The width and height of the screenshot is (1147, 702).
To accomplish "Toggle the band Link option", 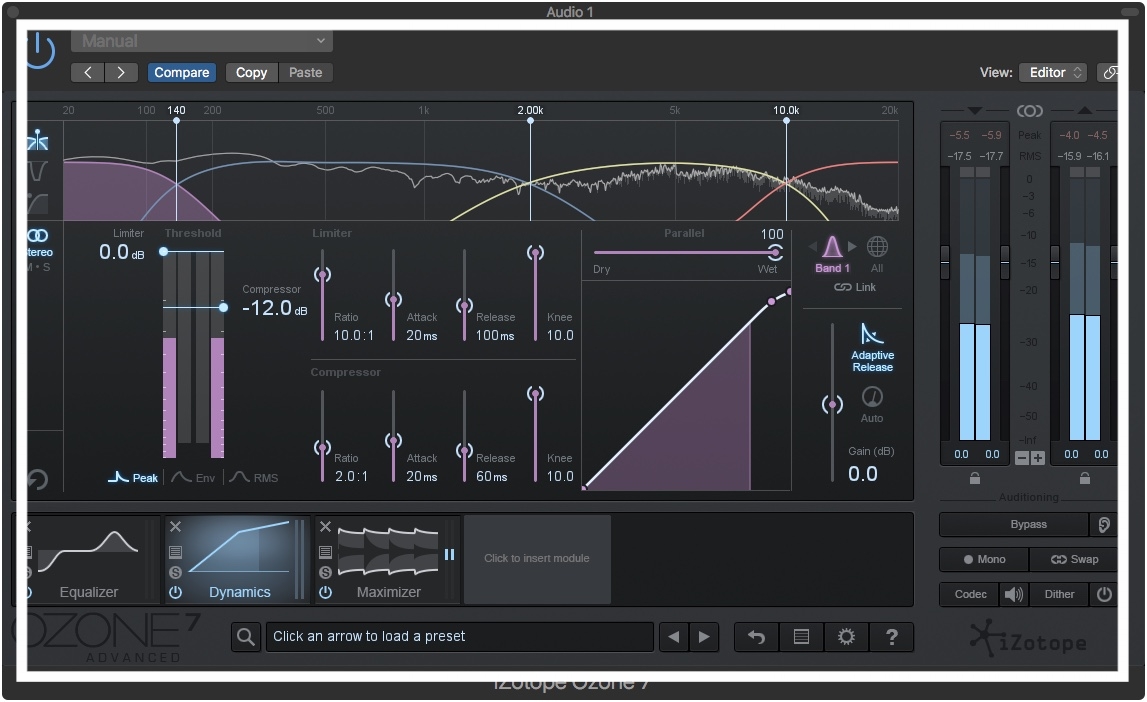I will pyautogui.click(x=855, y=287).
